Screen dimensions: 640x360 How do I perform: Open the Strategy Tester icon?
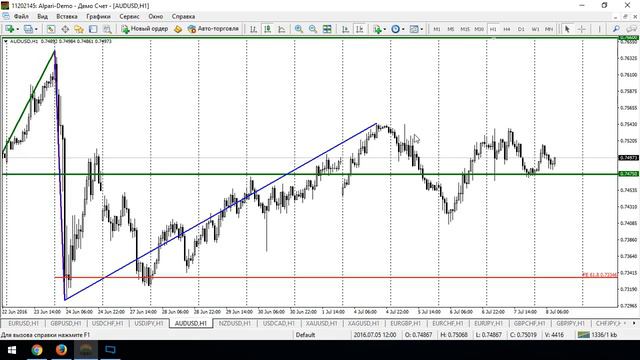click(x=107, y=29)
